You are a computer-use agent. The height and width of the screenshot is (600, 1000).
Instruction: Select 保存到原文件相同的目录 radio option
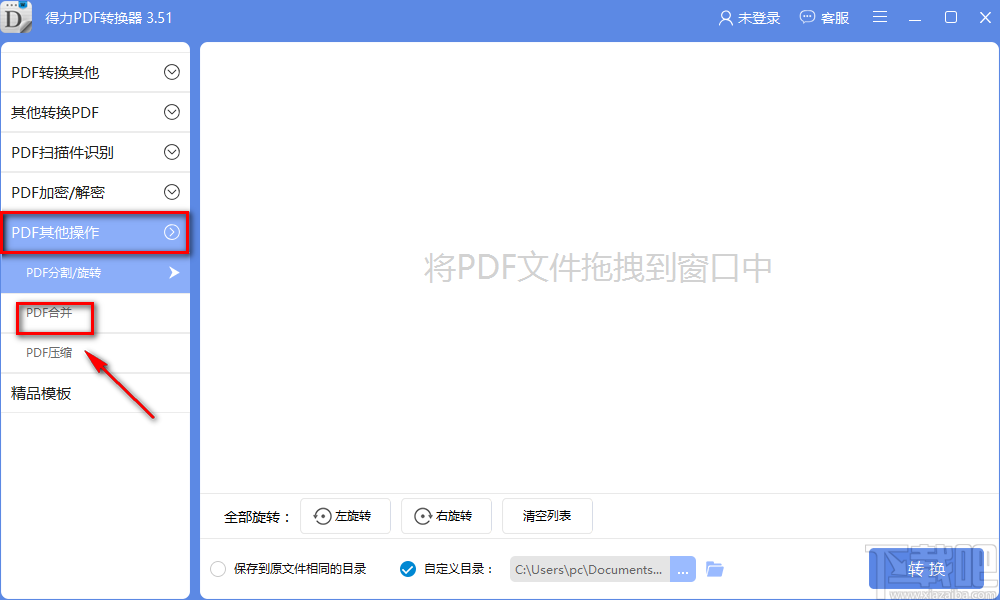click(218, 569)
